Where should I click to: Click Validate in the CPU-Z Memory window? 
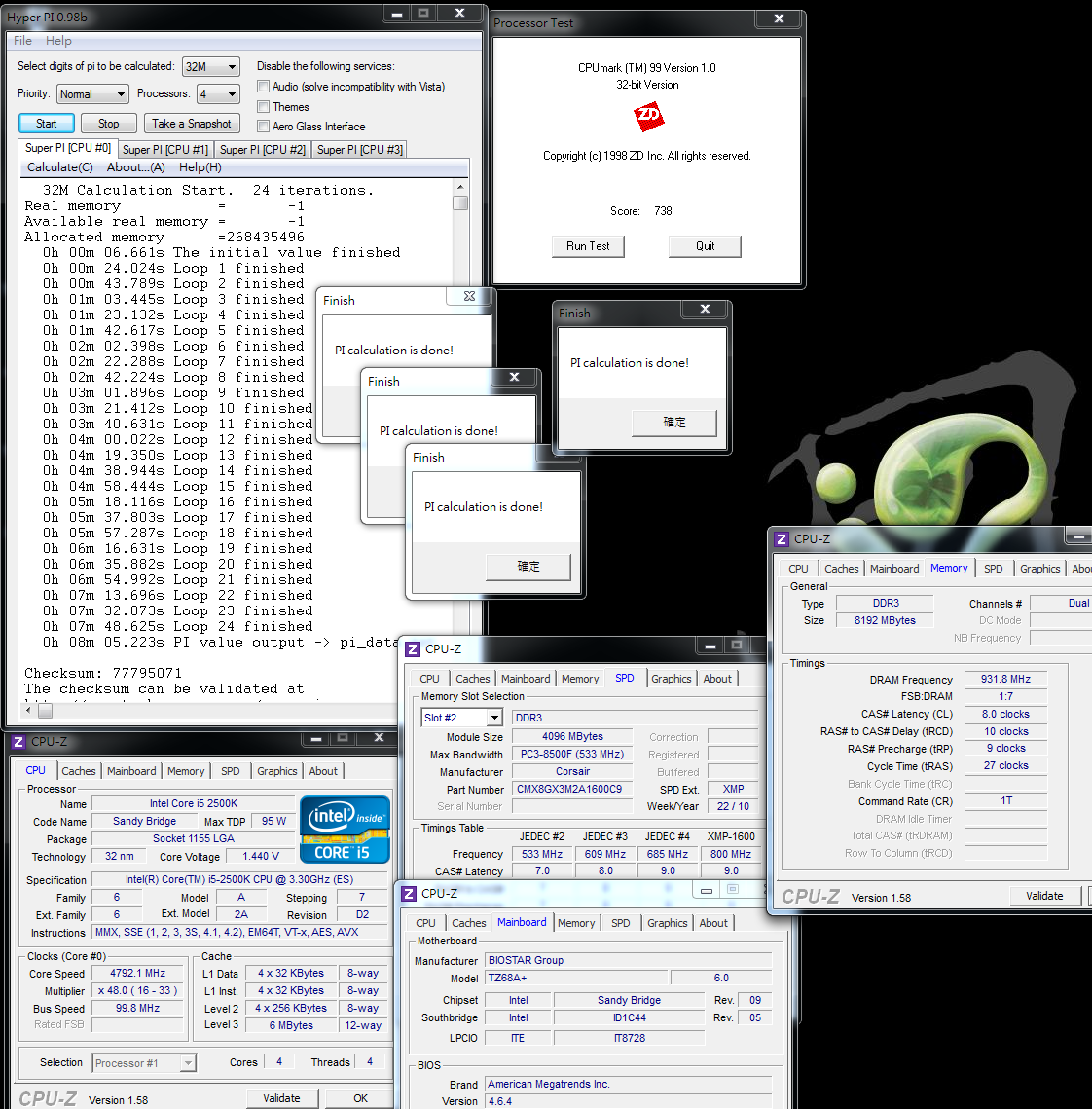coord(1044,896)
